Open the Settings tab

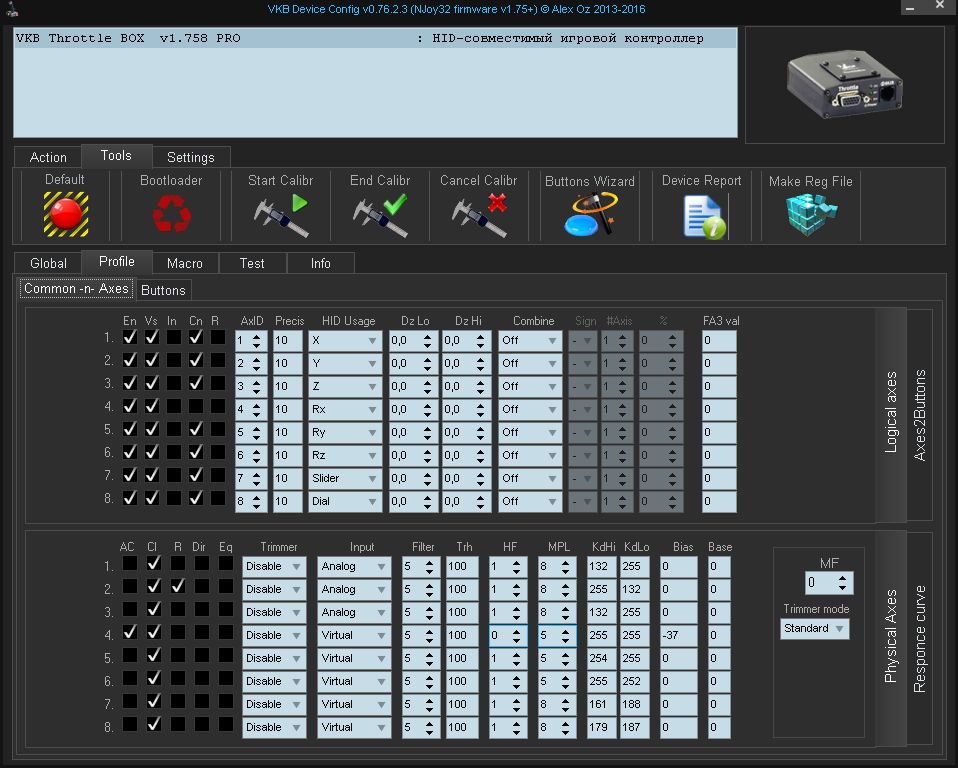[x=190, y=157]
